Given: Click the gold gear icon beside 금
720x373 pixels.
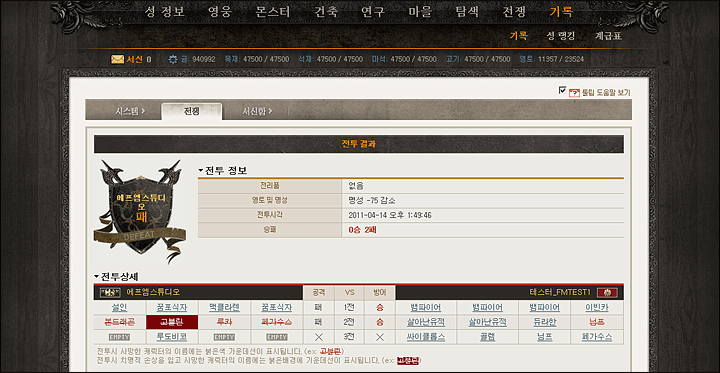Looking at the screenshot, I should (x=173, y=59).
